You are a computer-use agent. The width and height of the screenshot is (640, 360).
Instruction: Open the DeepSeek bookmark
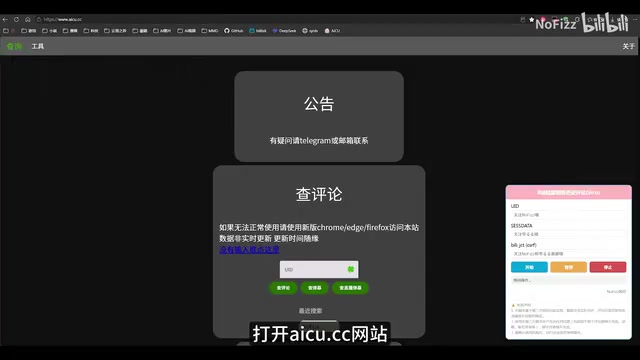point(284,31)
